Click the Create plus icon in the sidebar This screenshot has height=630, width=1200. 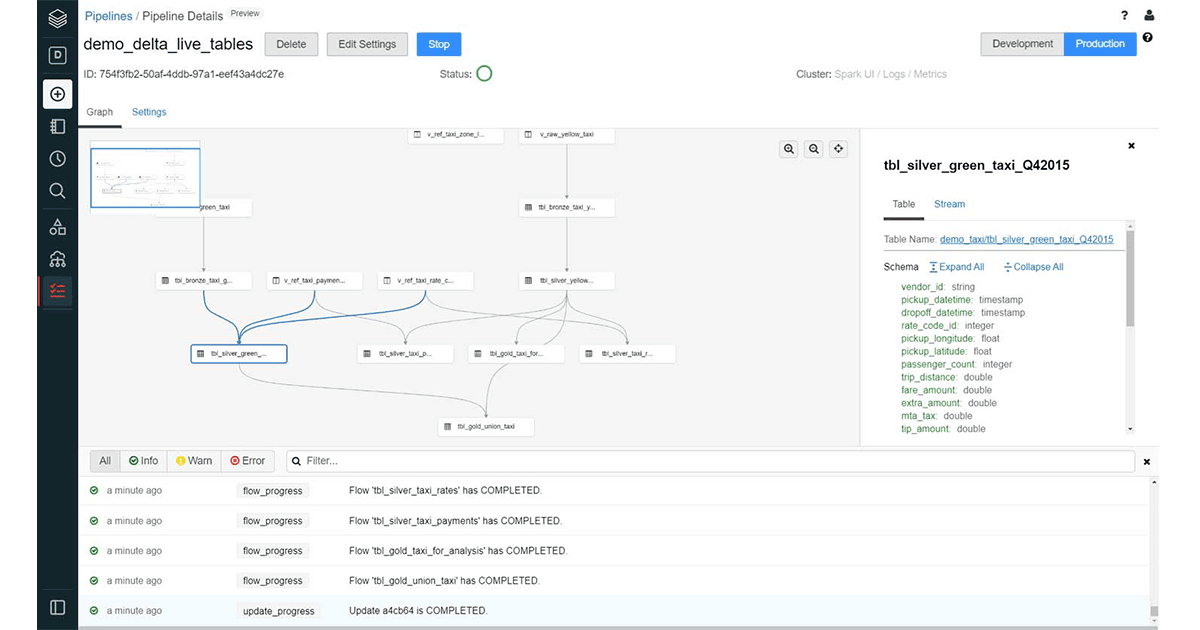57,94
